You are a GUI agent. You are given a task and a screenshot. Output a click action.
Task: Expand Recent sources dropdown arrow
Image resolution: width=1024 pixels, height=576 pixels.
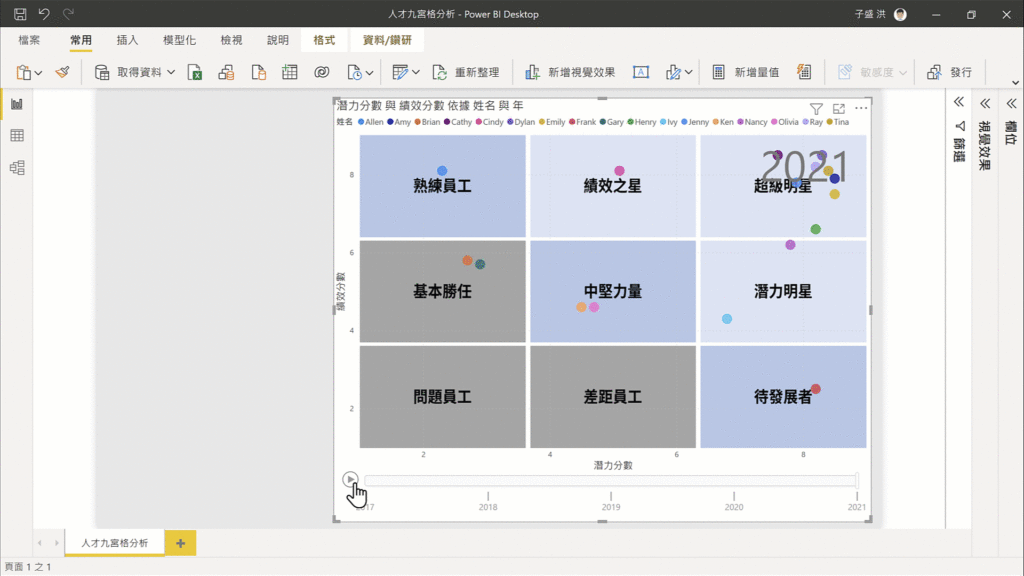[x=370, y=72]
